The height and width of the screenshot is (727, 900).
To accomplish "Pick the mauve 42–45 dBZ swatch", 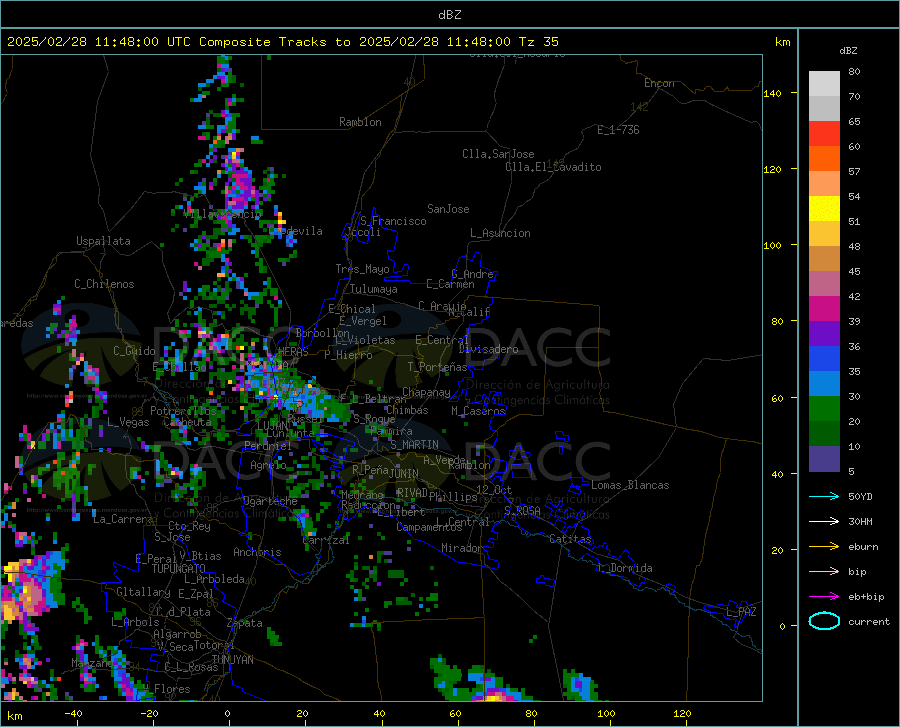I will point(824,284).
